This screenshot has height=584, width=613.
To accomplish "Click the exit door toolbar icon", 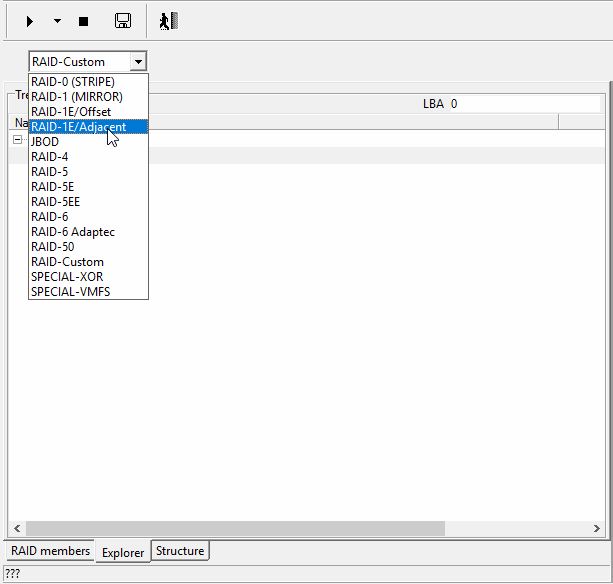I will [x=169, y=21].
